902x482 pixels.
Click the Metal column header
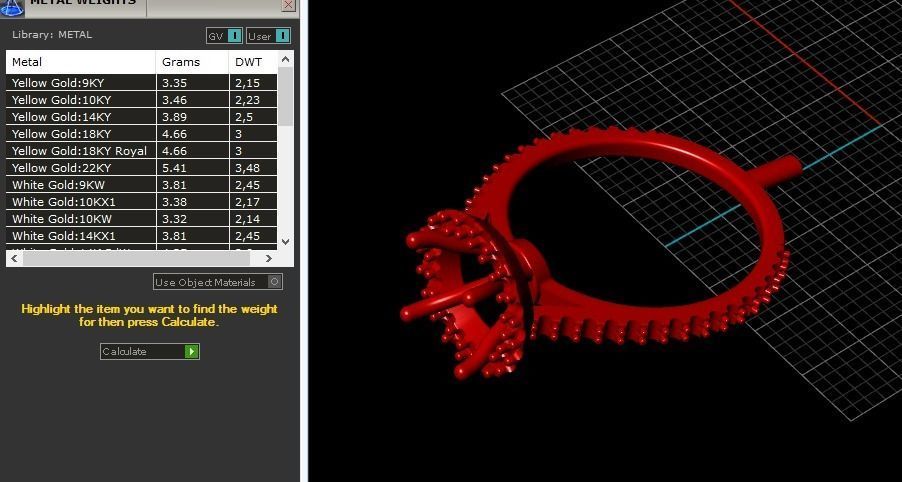tap(81, 62)
